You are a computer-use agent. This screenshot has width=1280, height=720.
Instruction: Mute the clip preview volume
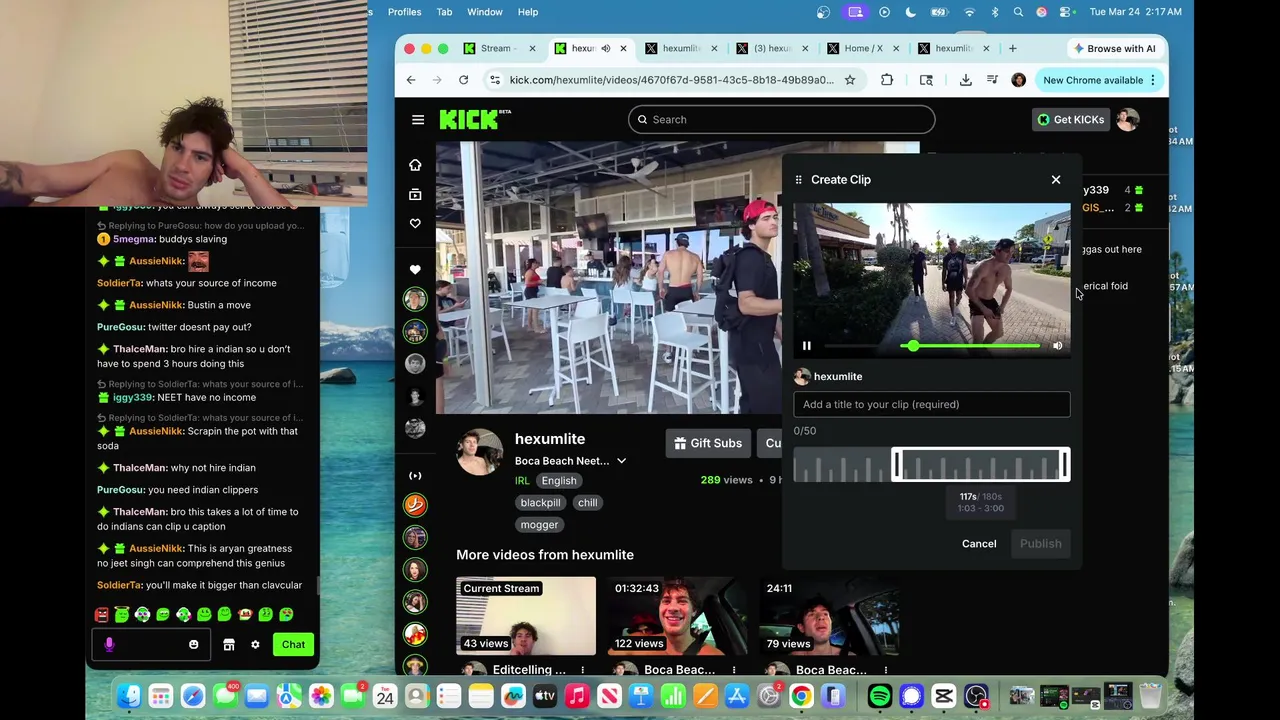pos(1057,346)
